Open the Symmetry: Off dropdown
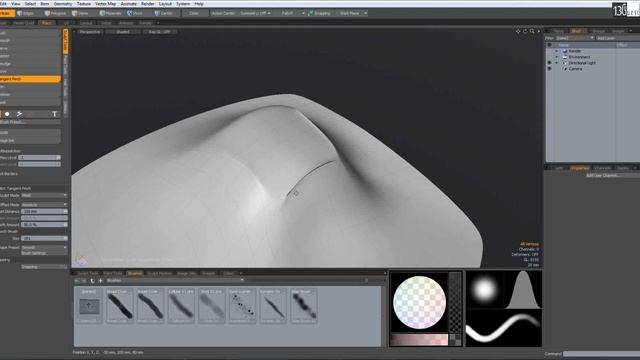 point(255,13)
